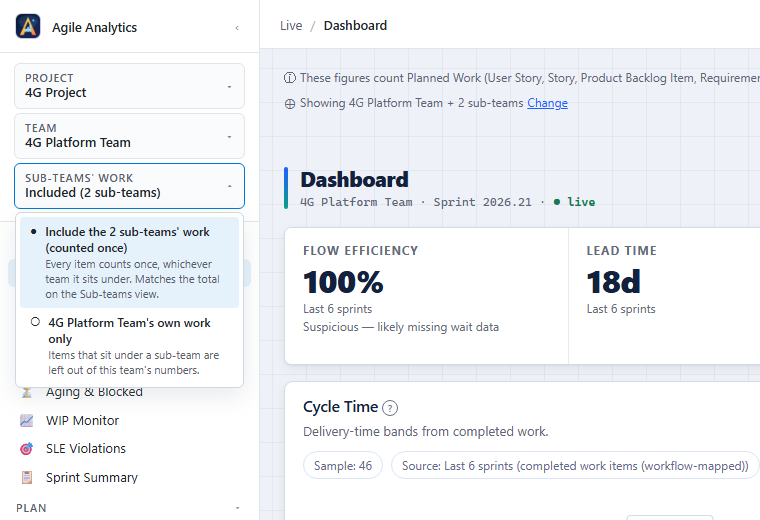Click 'Suspicious — likely missing wait data' text
Screen dimensions: 760x520
click(401, 327)
